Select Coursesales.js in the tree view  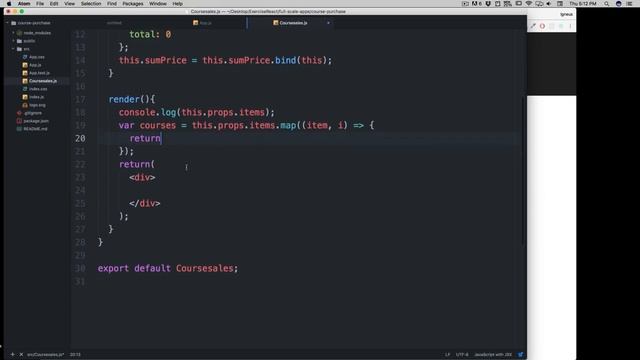(x=43, y=81)
